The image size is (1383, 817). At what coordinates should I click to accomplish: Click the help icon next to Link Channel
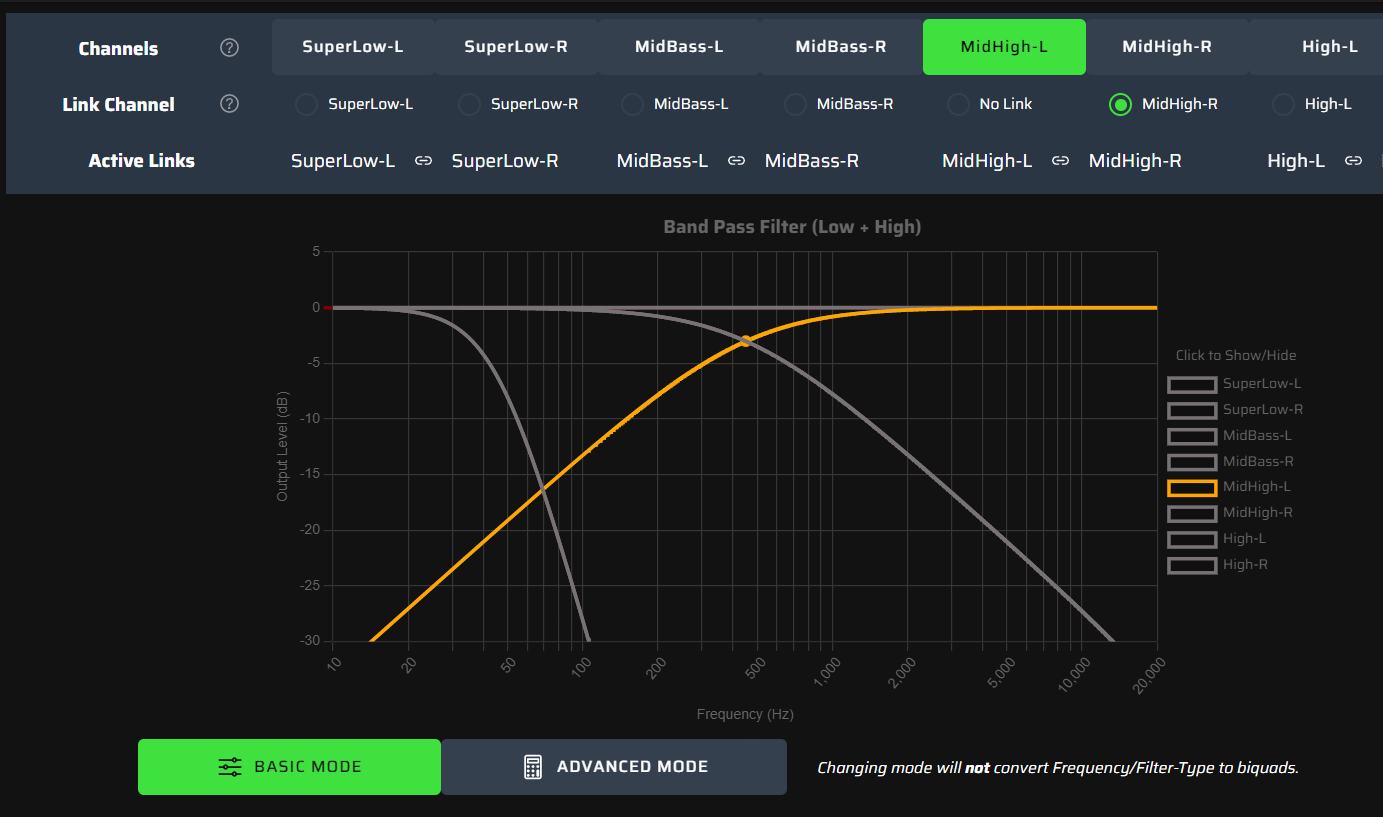(229, 104)
